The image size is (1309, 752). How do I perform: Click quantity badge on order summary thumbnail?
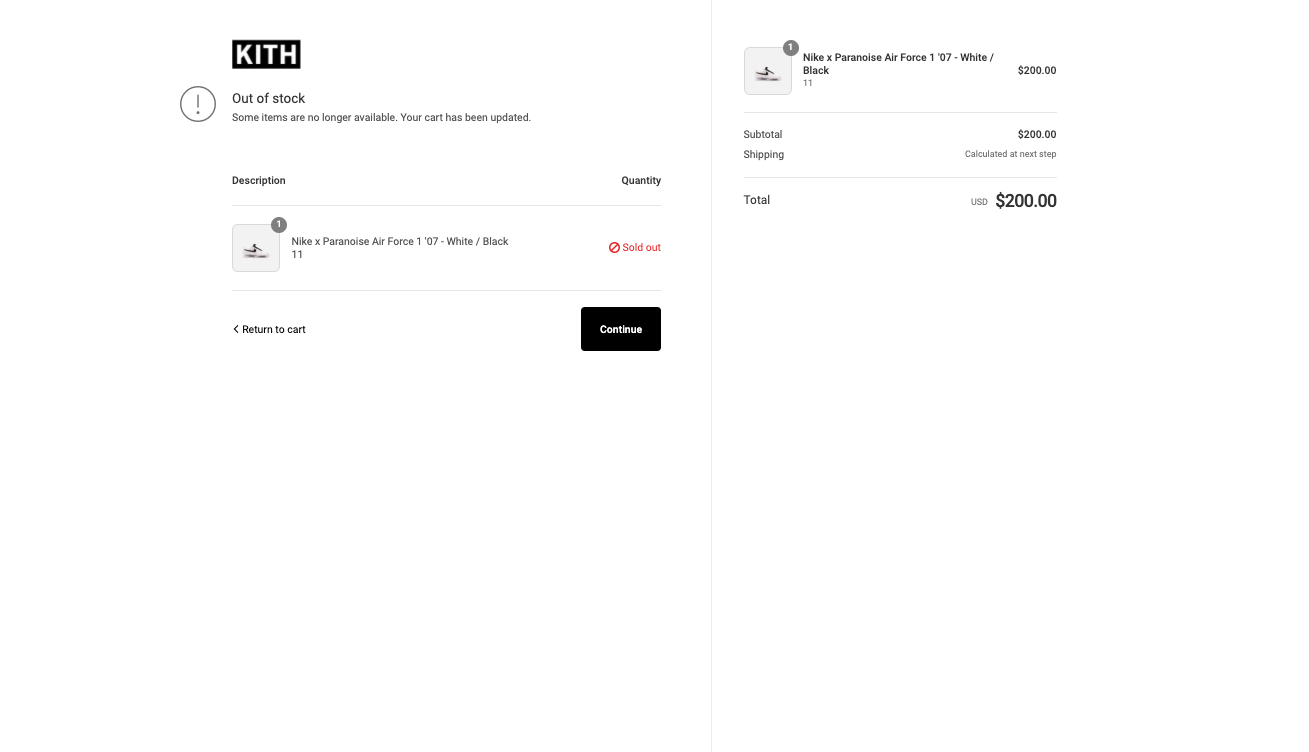791,48
